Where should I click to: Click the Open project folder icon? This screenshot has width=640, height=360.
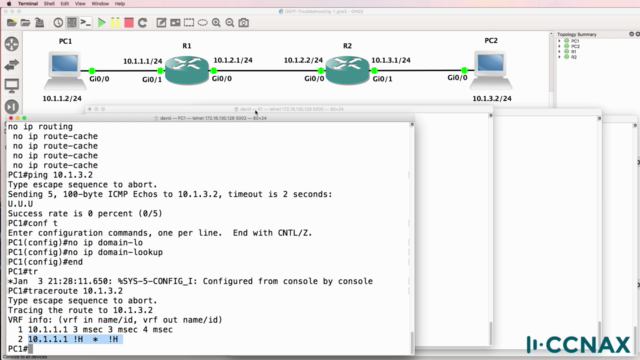[x=25, y=22]
